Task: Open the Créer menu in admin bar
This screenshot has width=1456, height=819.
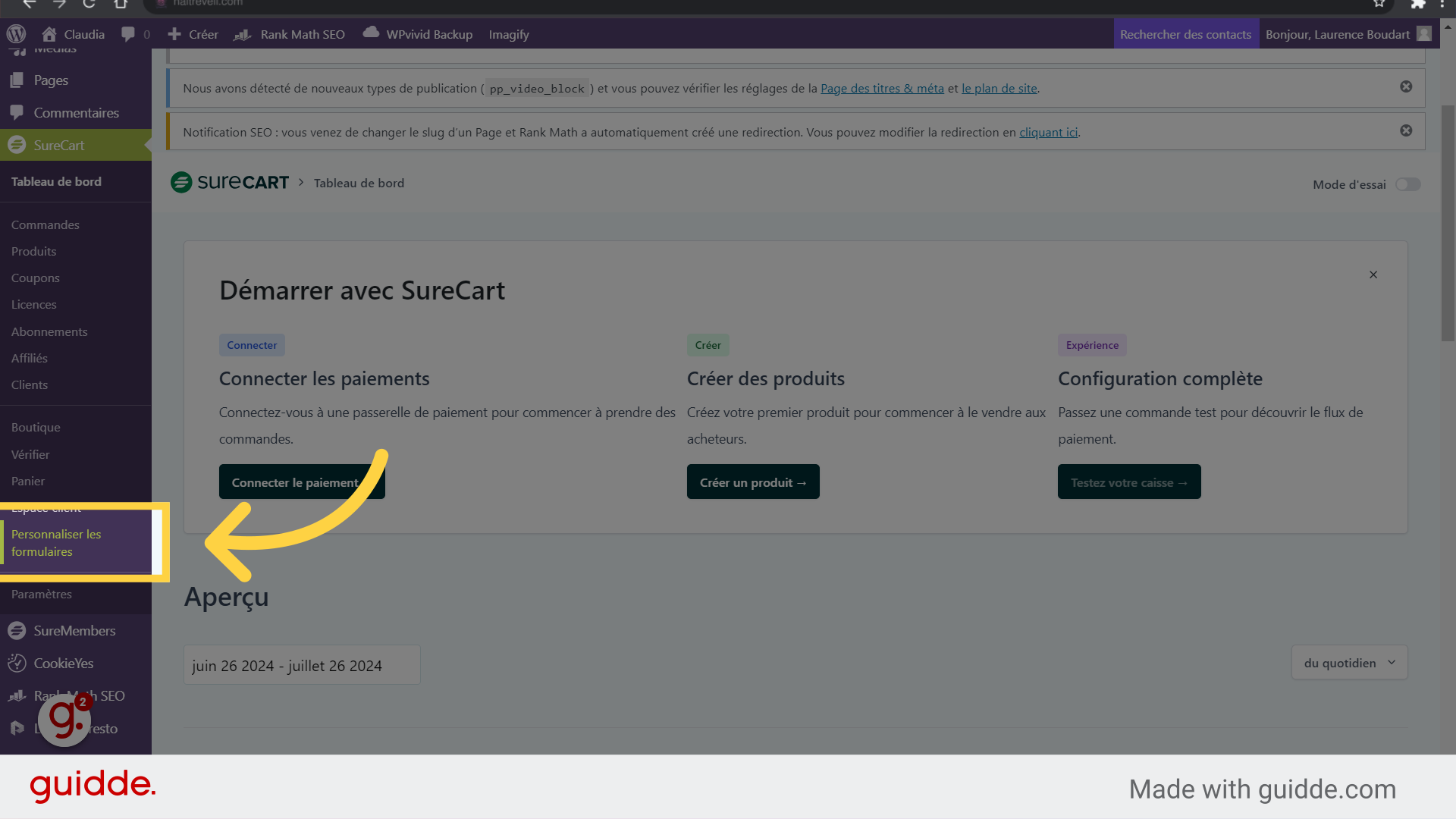Action: tap(193, 34)
